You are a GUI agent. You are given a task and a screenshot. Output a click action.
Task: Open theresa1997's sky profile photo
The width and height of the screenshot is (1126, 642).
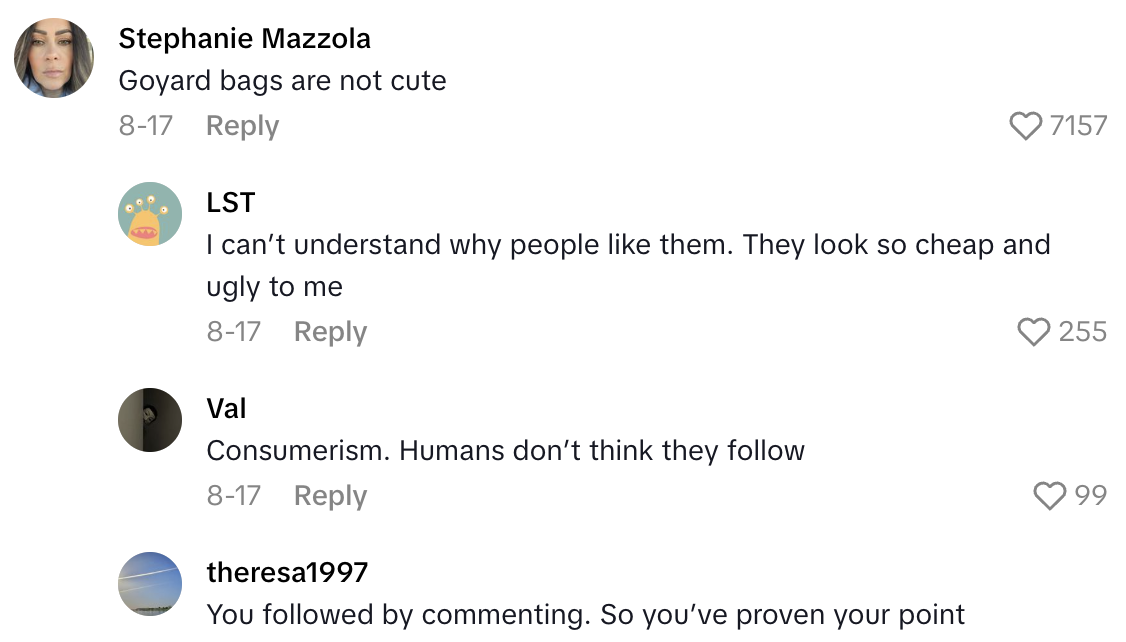pos(150,584)
